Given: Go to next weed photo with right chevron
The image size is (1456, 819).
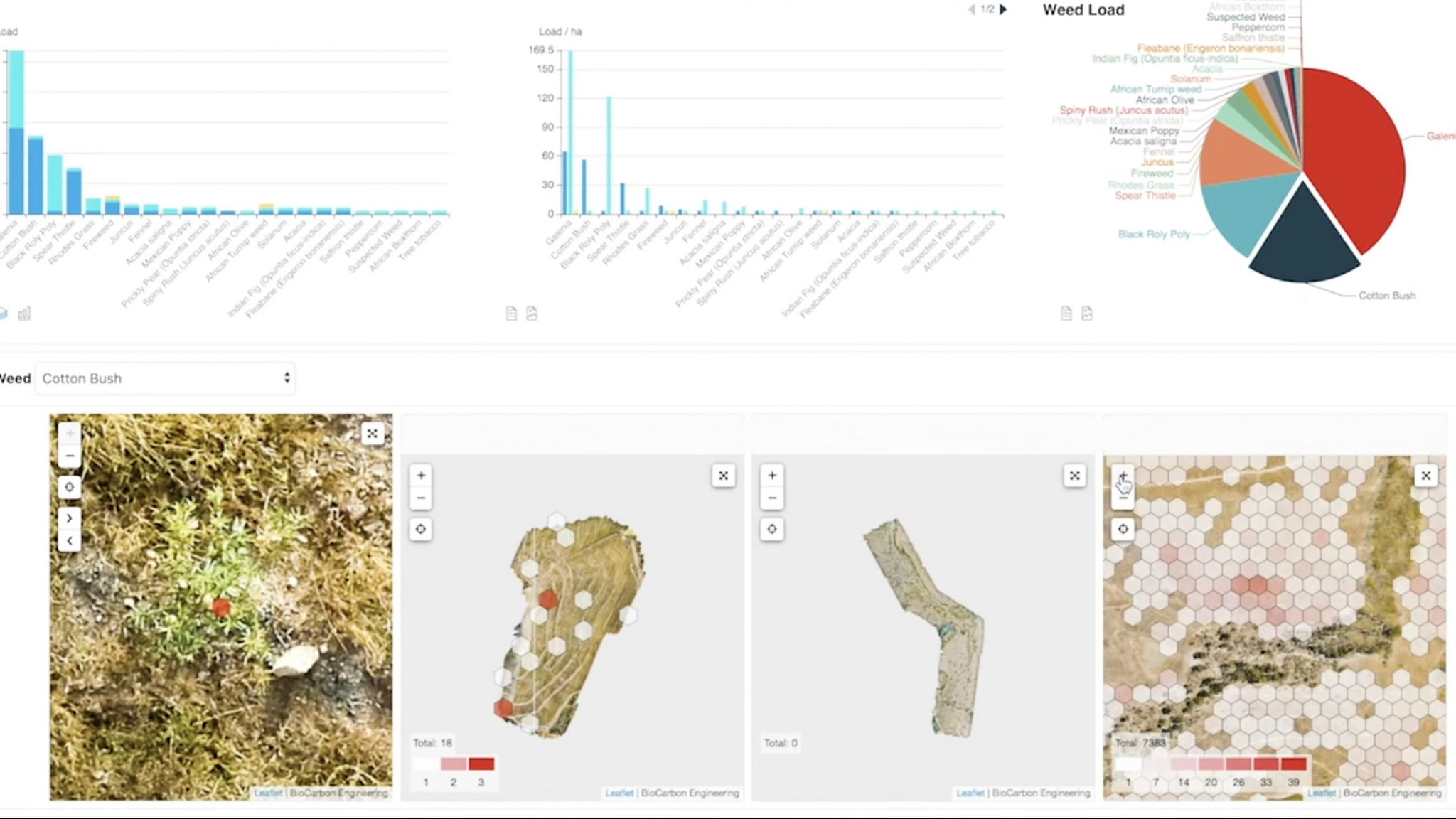Looking at the screenshot, I should pyautogui.click(x=70, y=518).
